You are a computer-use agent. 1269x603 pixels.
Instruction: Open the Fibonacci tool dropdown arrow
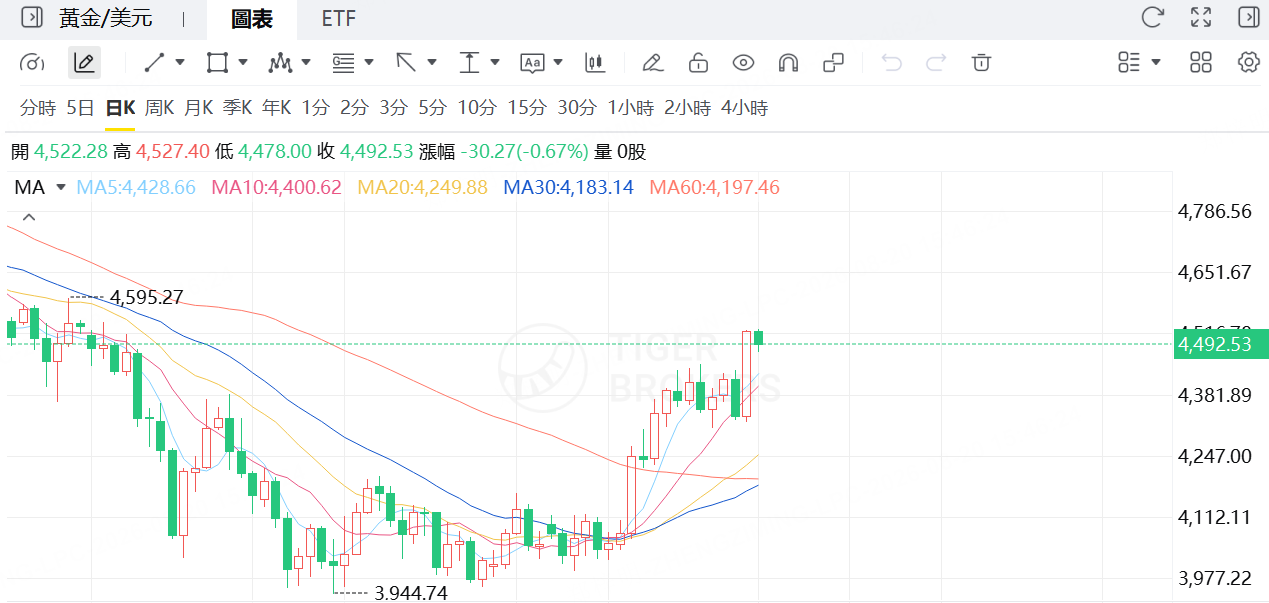[369, 62]
